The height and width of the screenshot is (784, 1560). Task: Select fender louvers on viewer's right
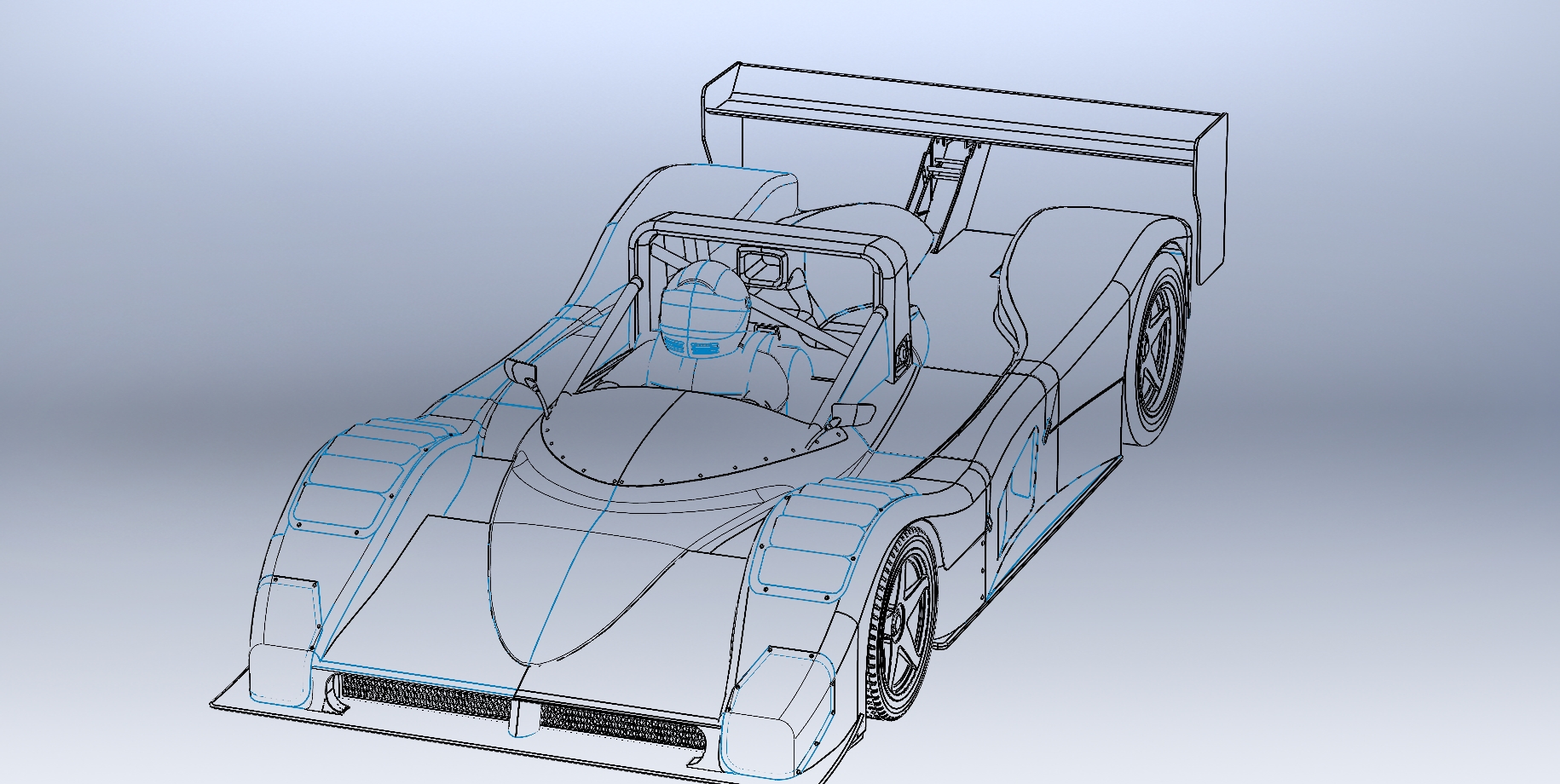(810, 537)
